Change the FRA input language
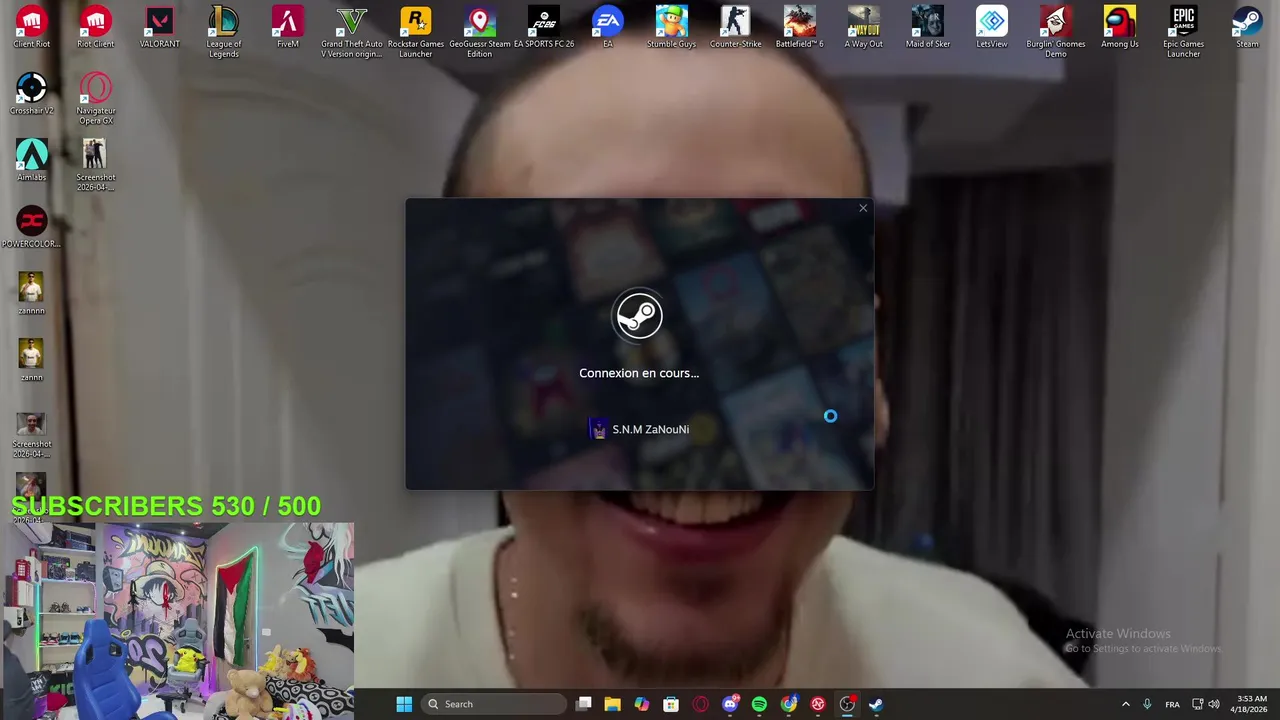1280x720 pixels. click(x=1172, y=704)
